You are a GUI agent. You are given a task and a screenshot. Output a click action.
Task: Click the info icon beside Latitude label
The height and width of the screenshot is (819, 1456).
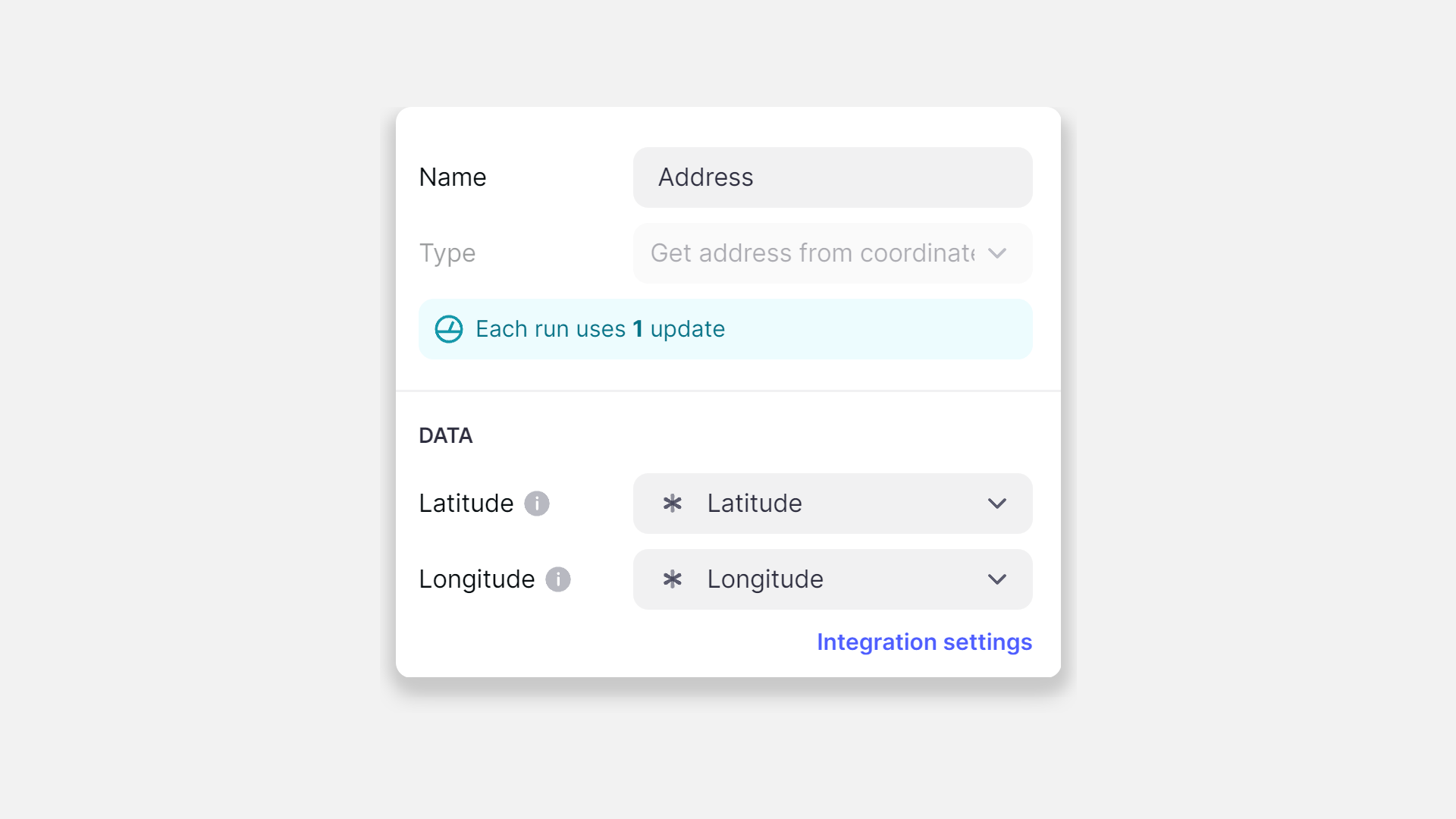[x=537, y=504]
